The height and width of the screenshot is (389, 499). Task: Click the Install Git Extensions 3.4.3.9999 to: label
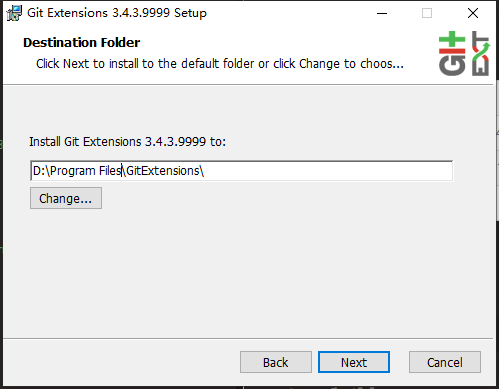click(x=127, y=142)
